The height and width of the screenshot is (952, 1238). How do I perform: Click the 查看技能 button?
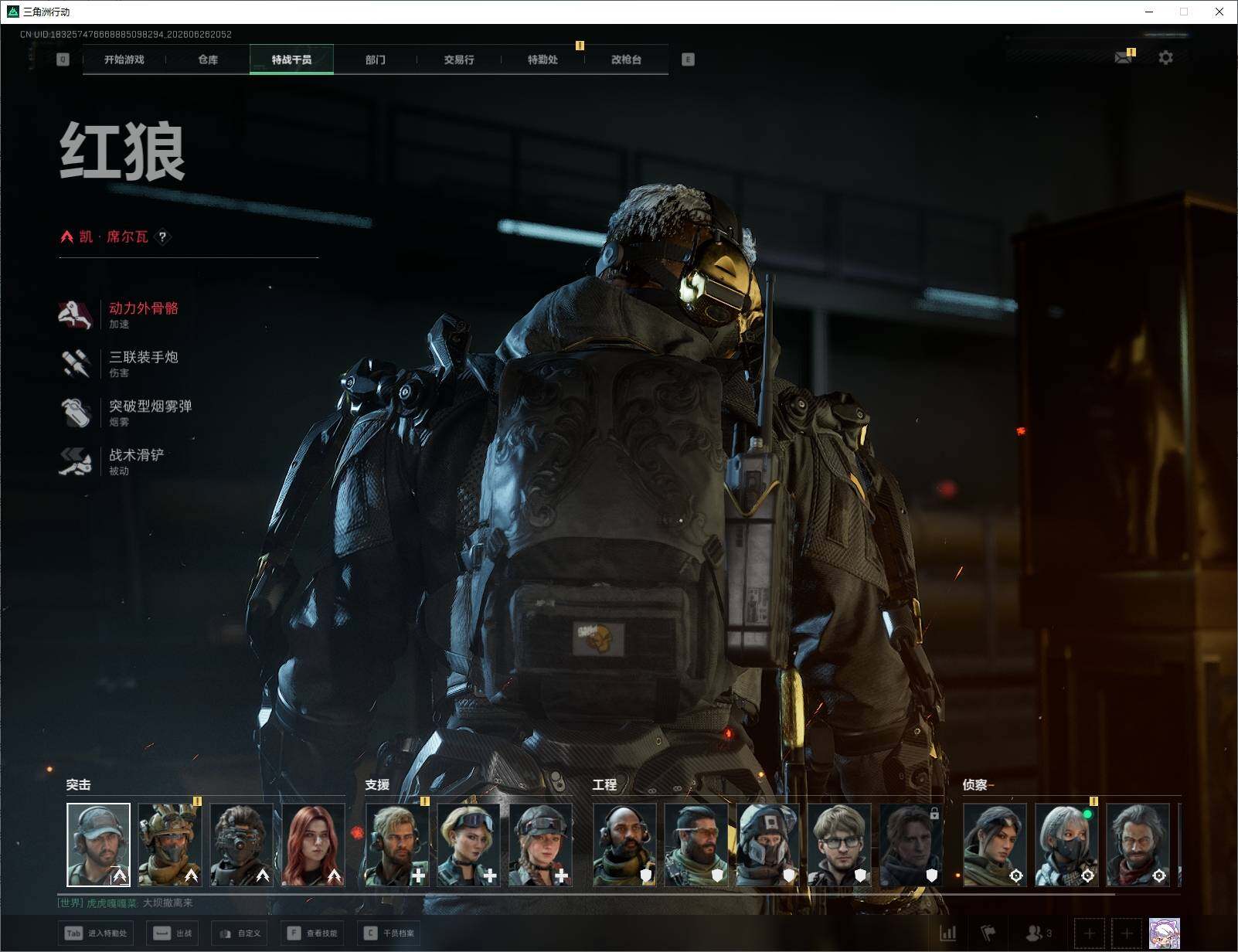[312, 933]
